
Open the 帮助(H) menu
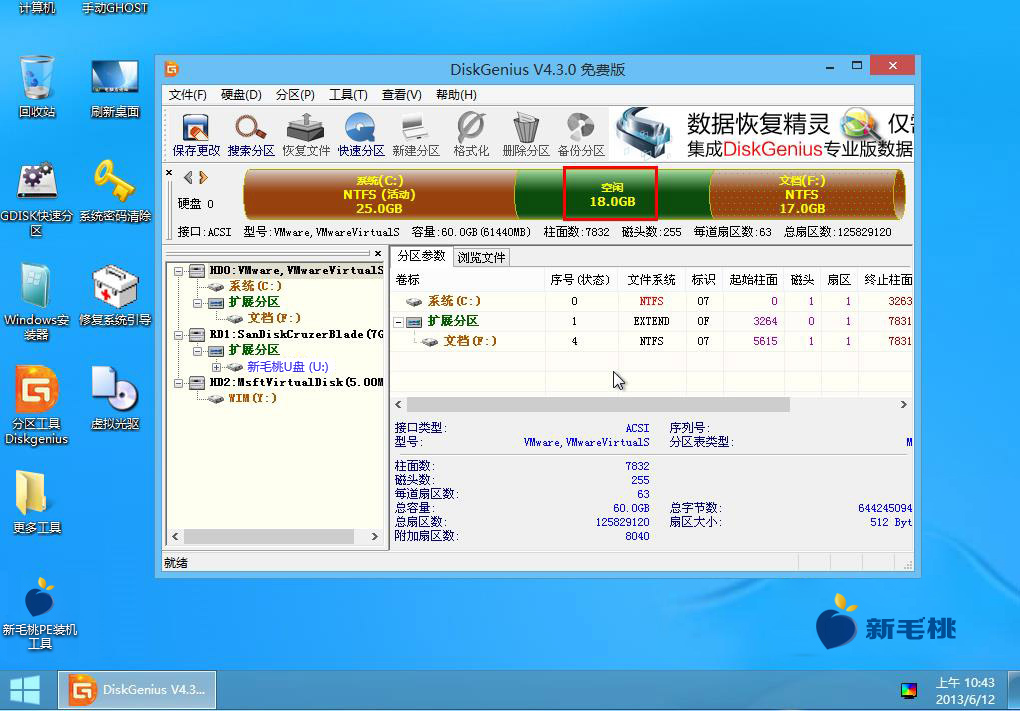[x=456, y=95]
